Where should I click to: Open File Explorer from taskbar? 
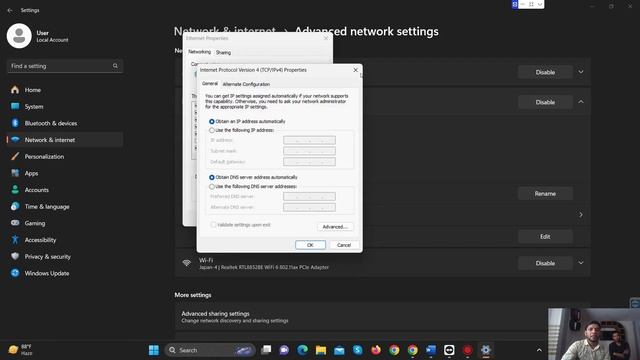(321, 350)
